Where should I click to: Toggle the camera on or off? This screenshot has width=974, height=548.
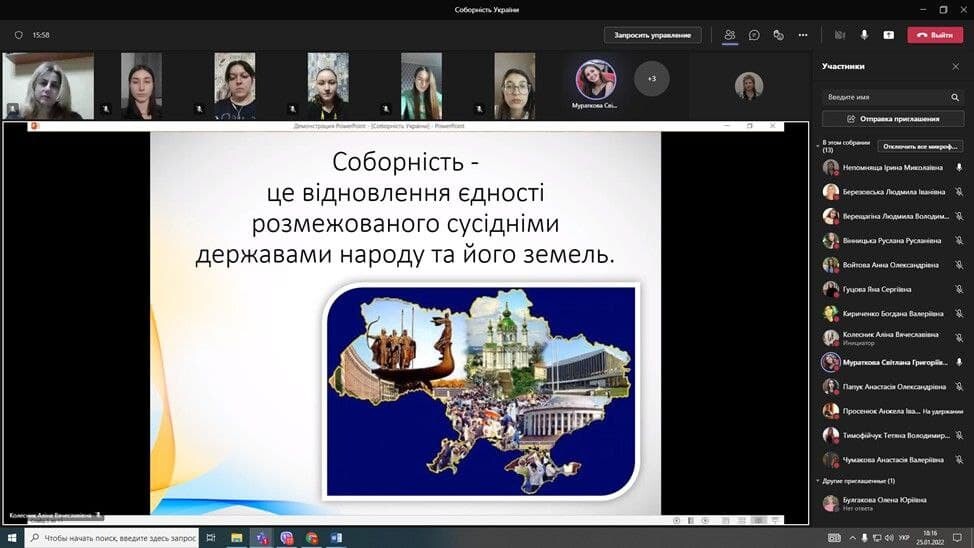coord(840,35)
